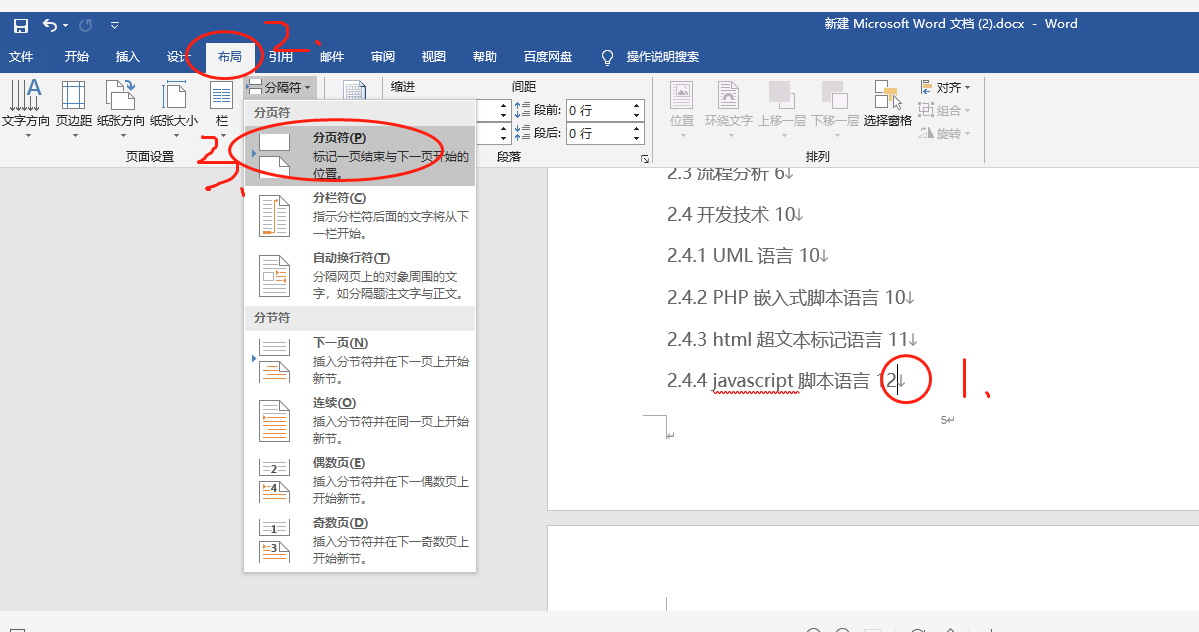Image resolution: width=1199 pixels, height=632 pixels.
Task: Open 环绕文字 dropdown arrow
Action: (730, 135)
